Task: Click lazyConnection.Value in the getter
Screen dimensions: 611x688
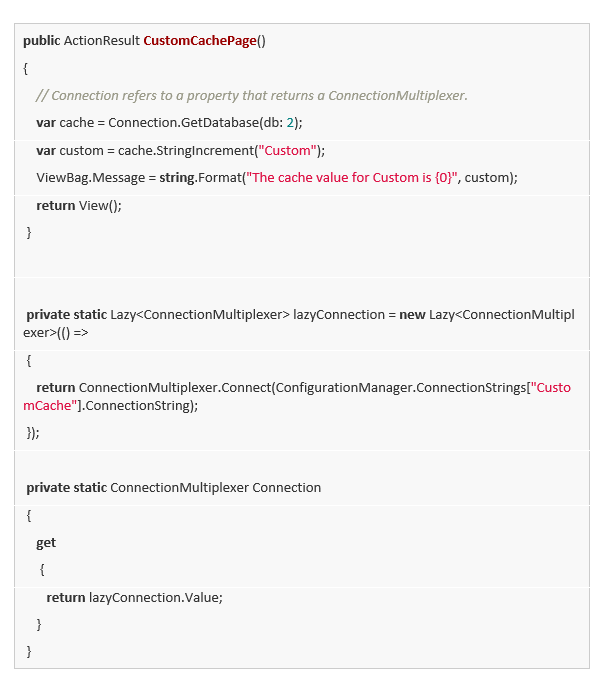Action: click(x=155, y=597)
